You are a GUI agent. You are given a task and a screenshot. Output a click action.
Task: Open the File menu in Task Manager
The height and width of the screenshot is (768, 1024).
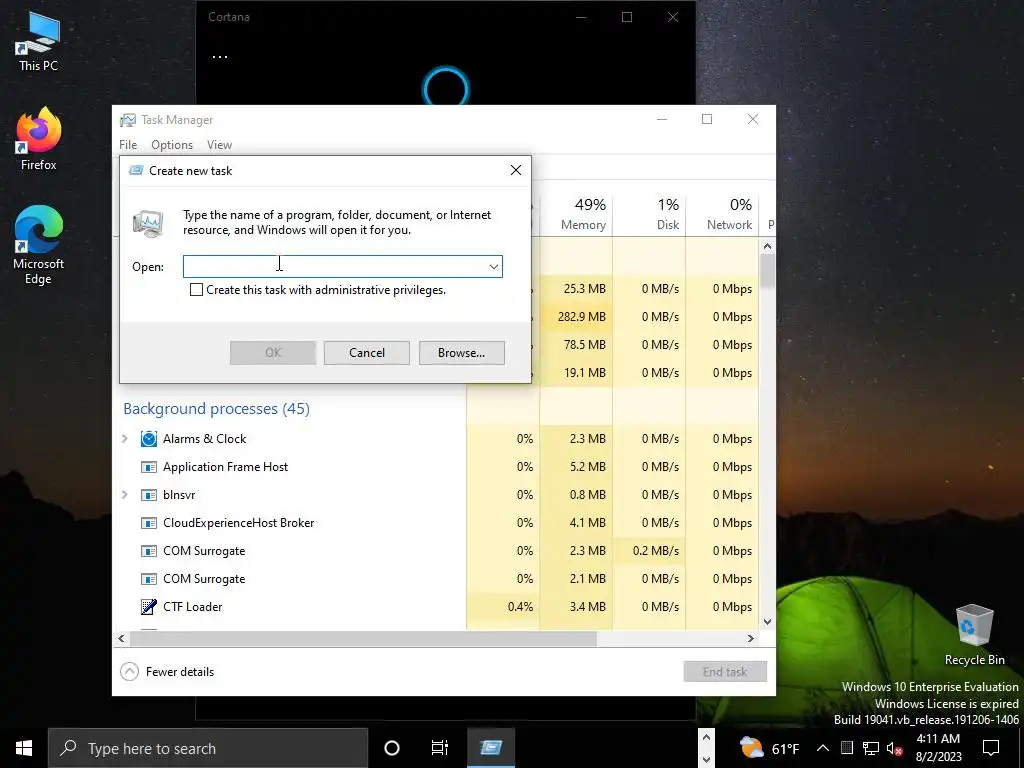[128, 145]
